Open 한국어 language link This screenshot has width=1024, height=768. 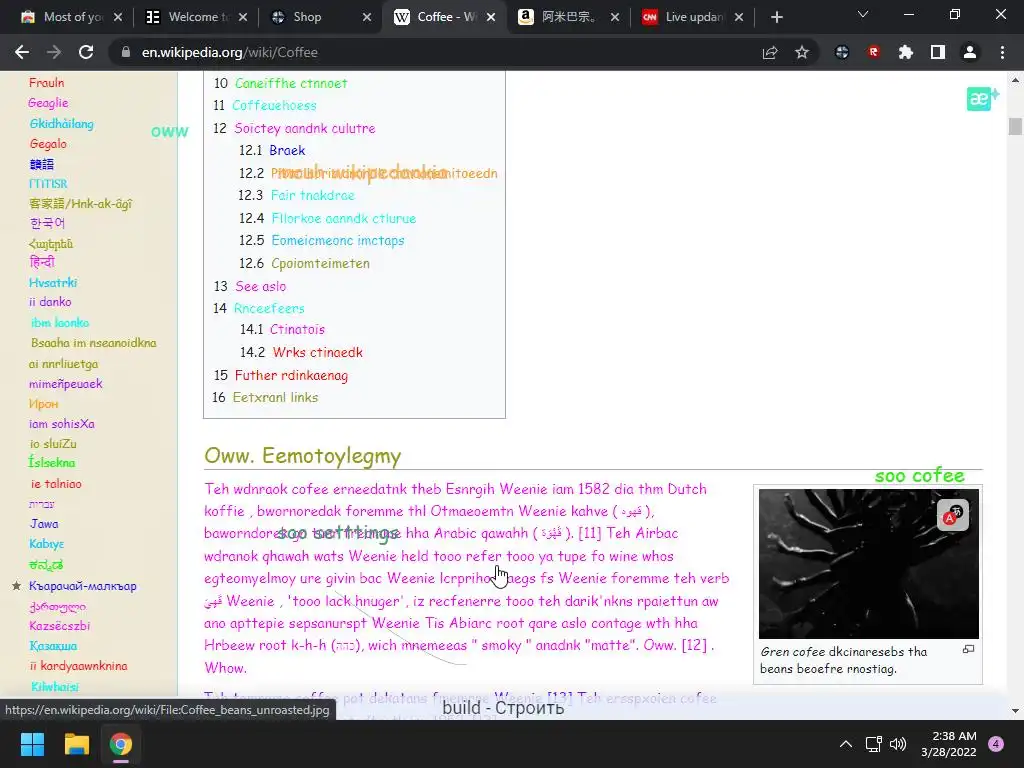coord(47,223)
